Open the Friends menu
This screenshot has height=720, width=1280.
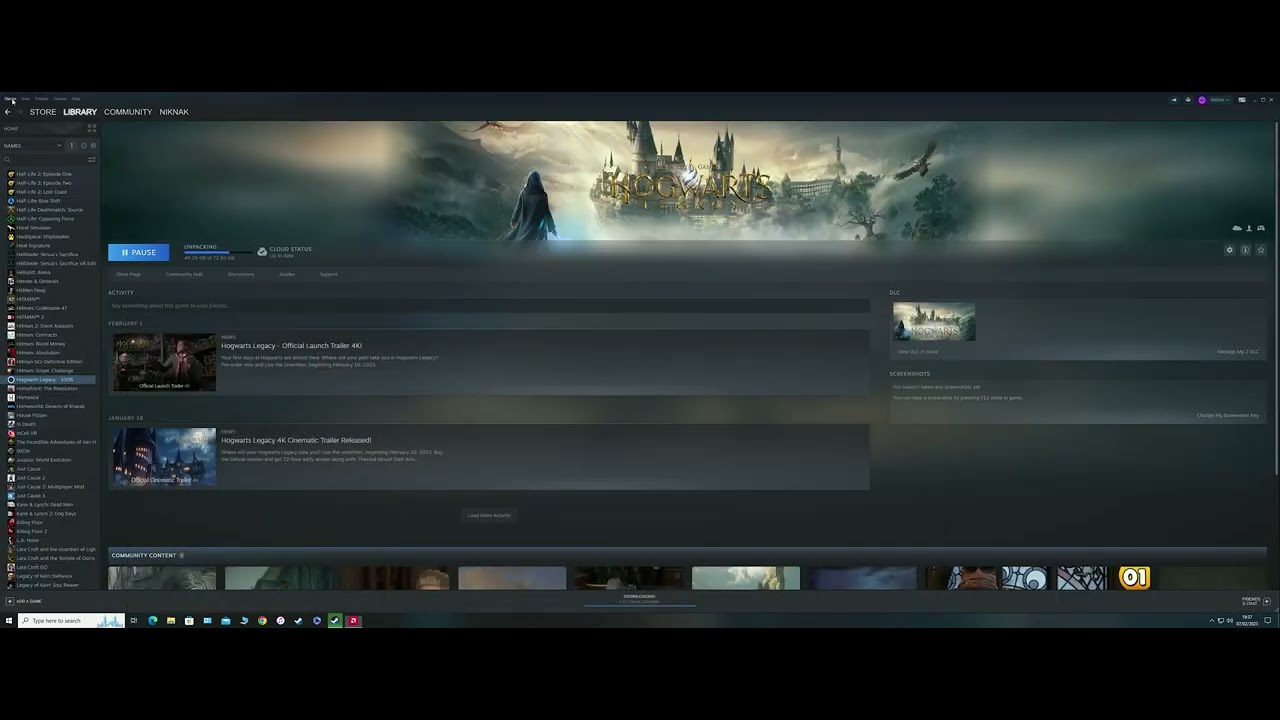(41, 99)
